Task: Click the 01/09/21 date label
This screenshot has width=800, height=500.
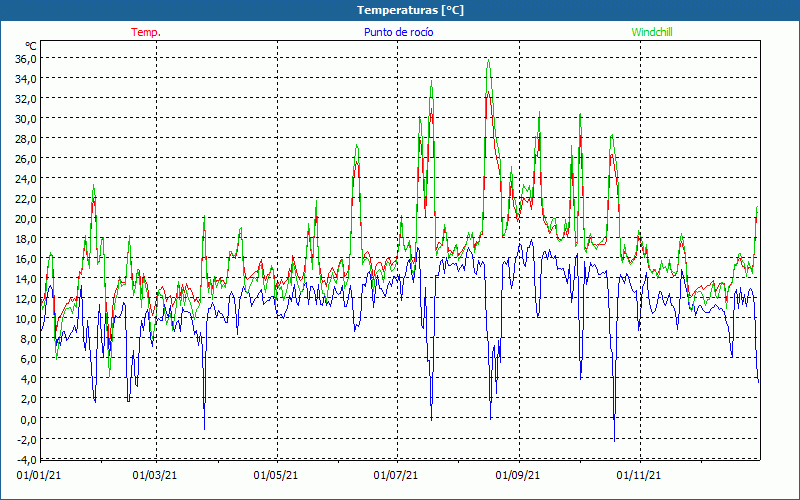Action: (518, 476)
